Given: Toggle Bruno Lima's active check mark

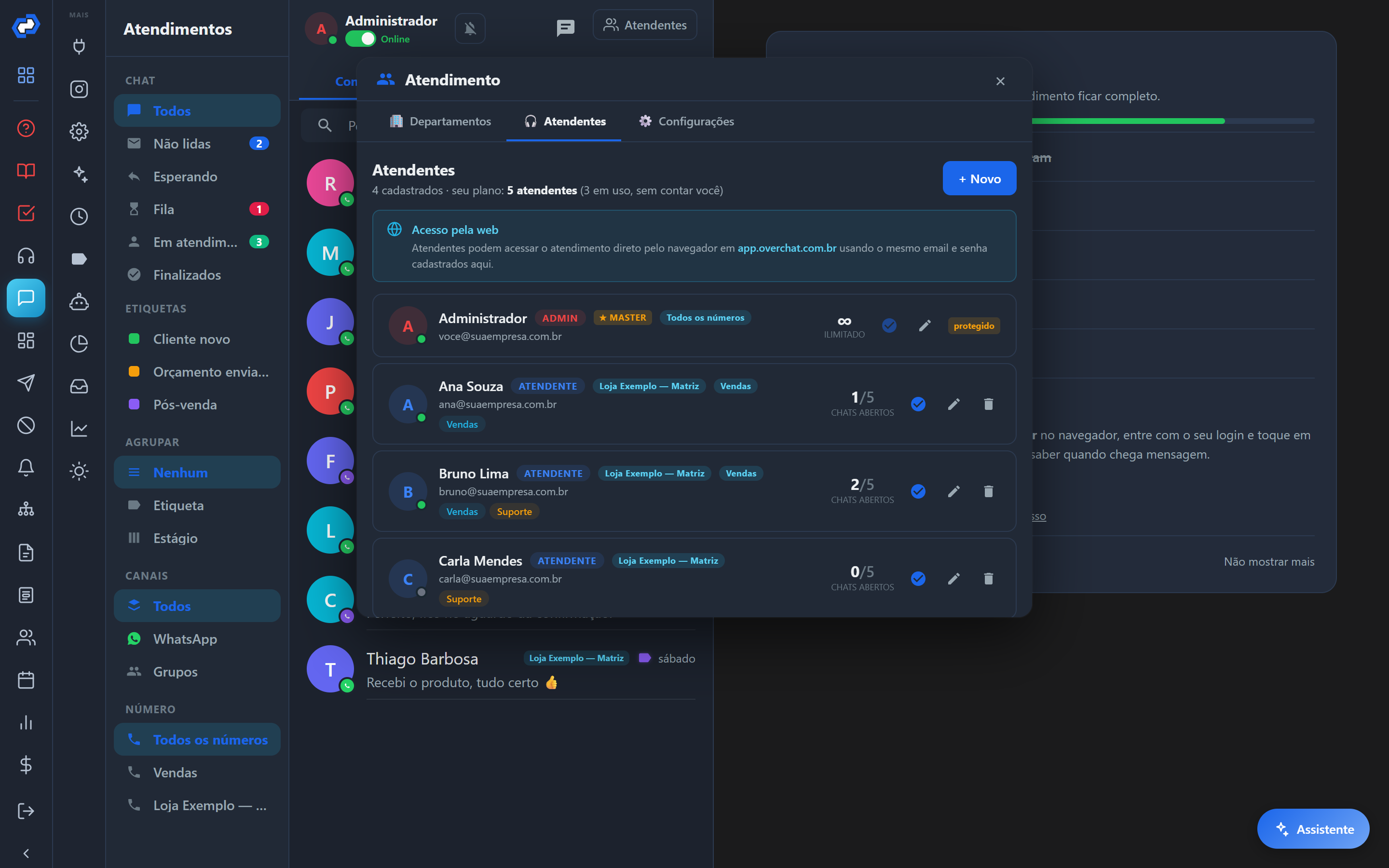Looking at the screenshot, I should coord(918,491).
